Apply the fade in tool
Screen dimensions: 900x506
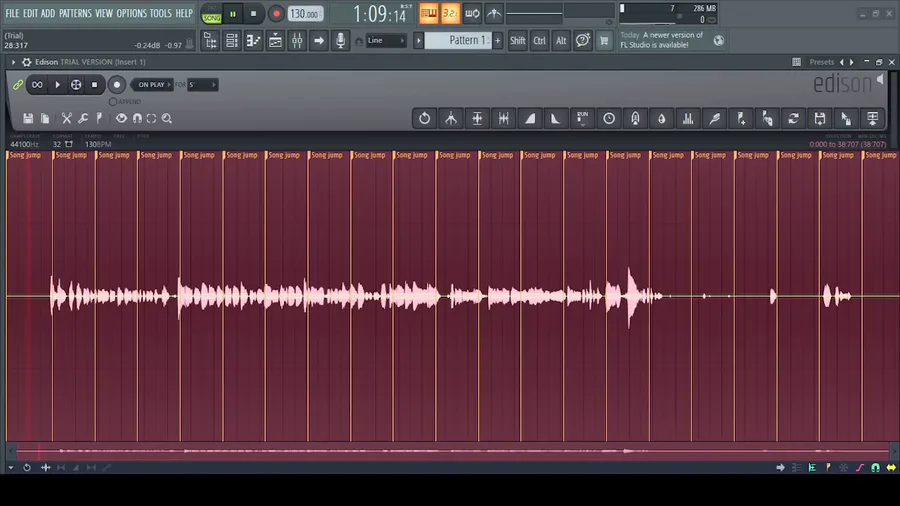pyautogui.click(x=530, y=118)
